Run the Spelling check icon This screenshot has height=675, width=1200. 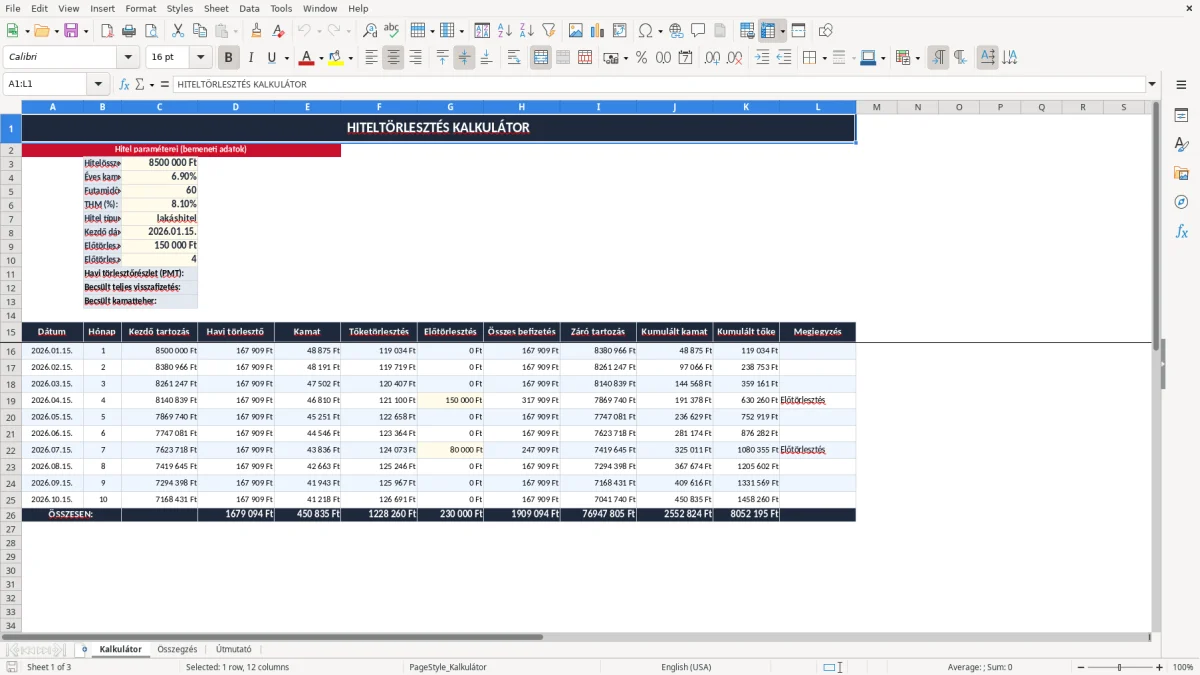[x=392, y=31]
